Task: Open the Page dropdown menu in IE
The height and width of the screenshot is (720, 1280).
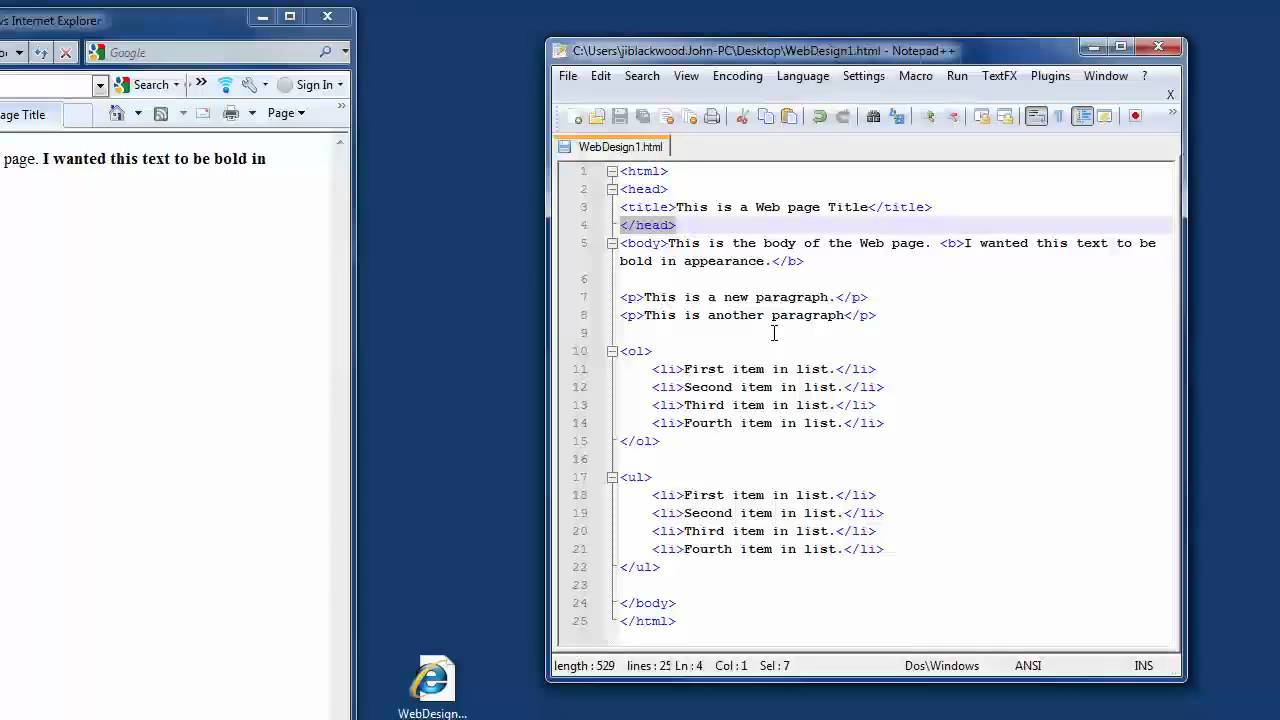Action: tap(286, 113)
